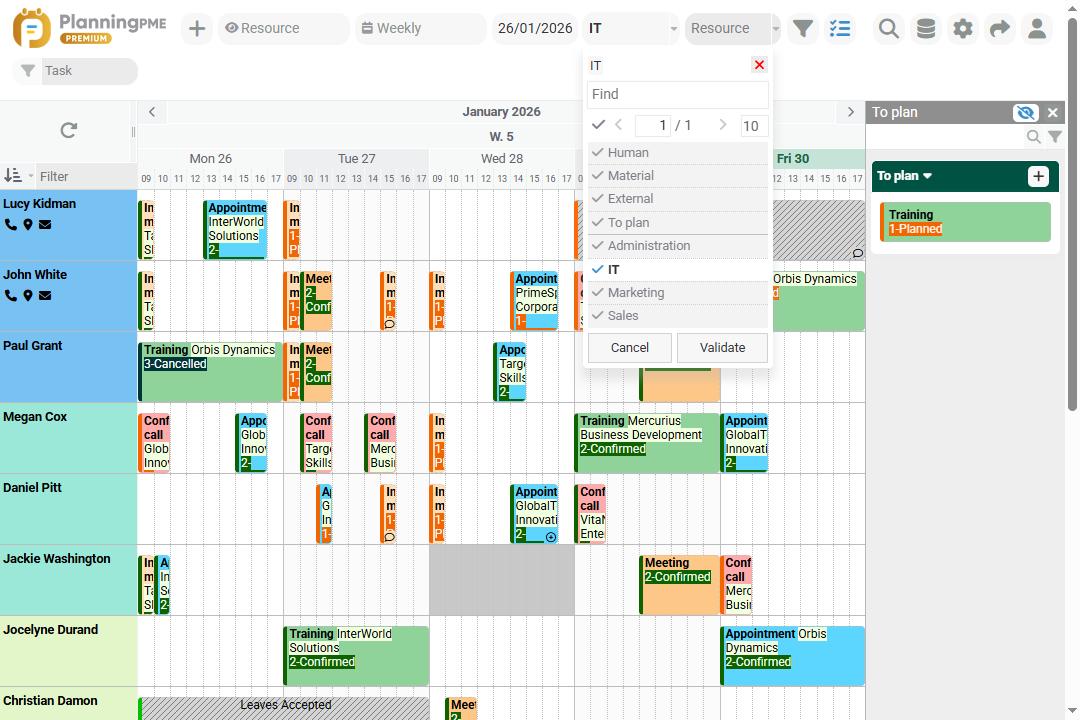Click John White's location pin icon

[28, 296]
